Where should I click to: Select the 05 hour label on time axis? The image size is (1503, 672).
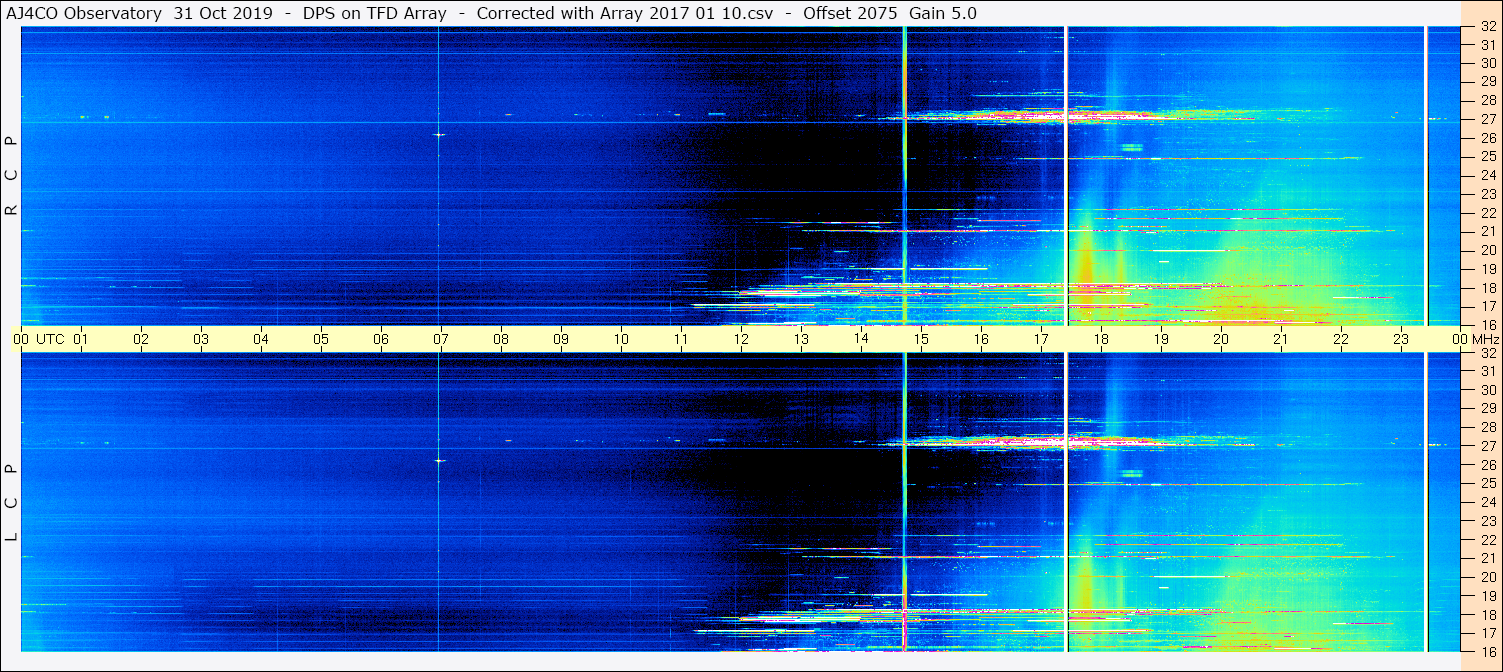[321, 339]
